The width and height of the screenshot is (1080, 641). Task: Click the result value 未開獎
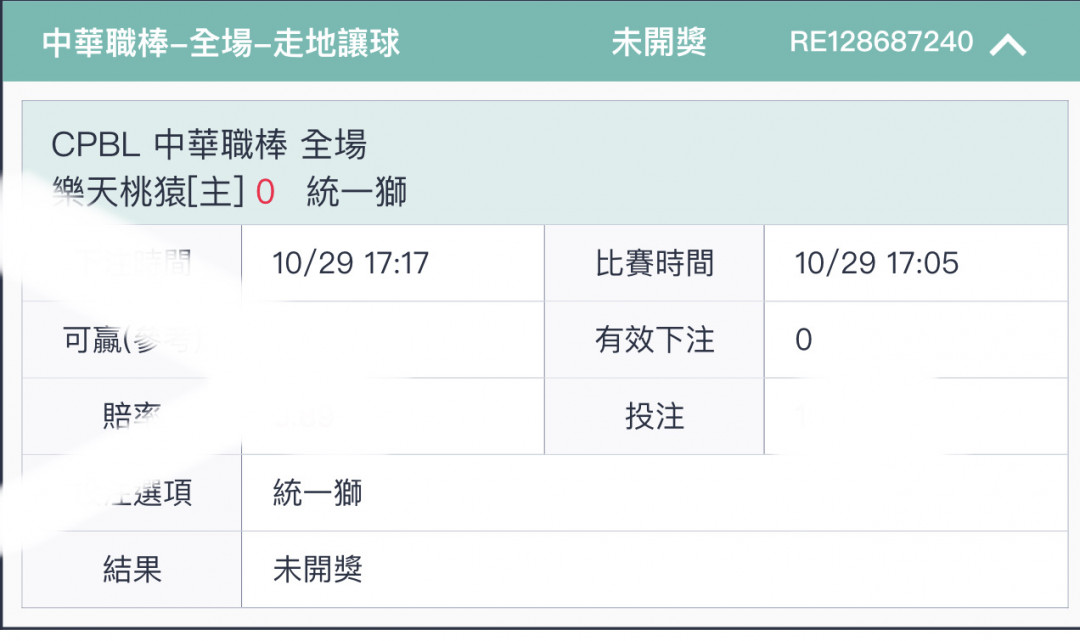318,569
